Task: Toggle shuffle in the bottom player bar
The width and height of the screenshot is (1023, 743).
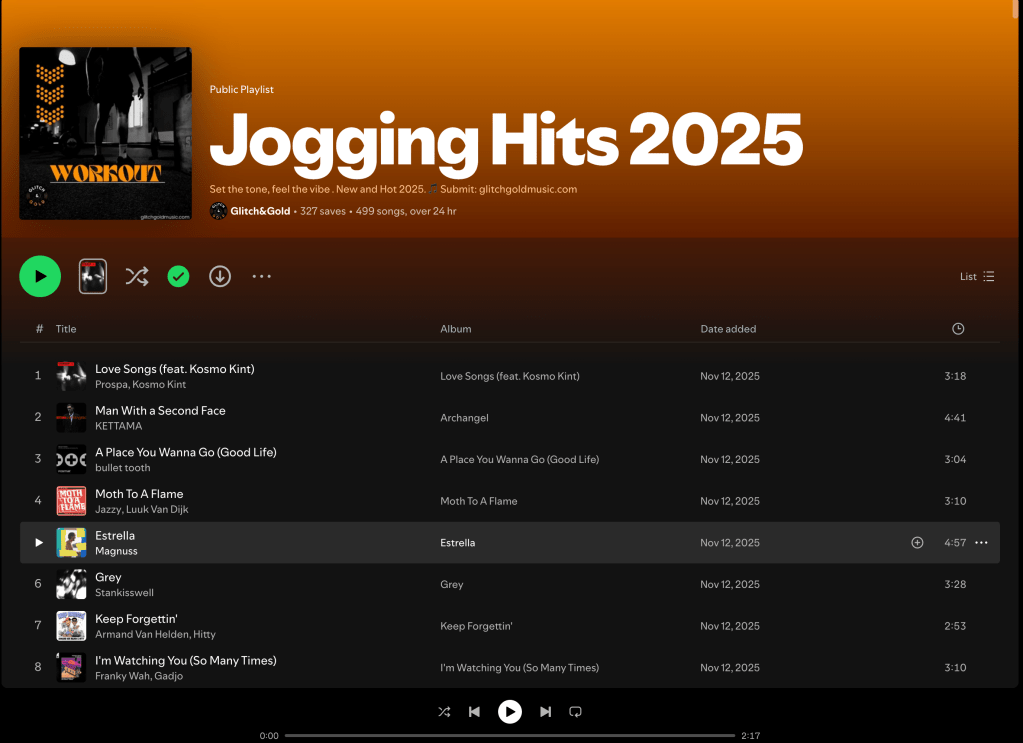Action: [444, 712]
